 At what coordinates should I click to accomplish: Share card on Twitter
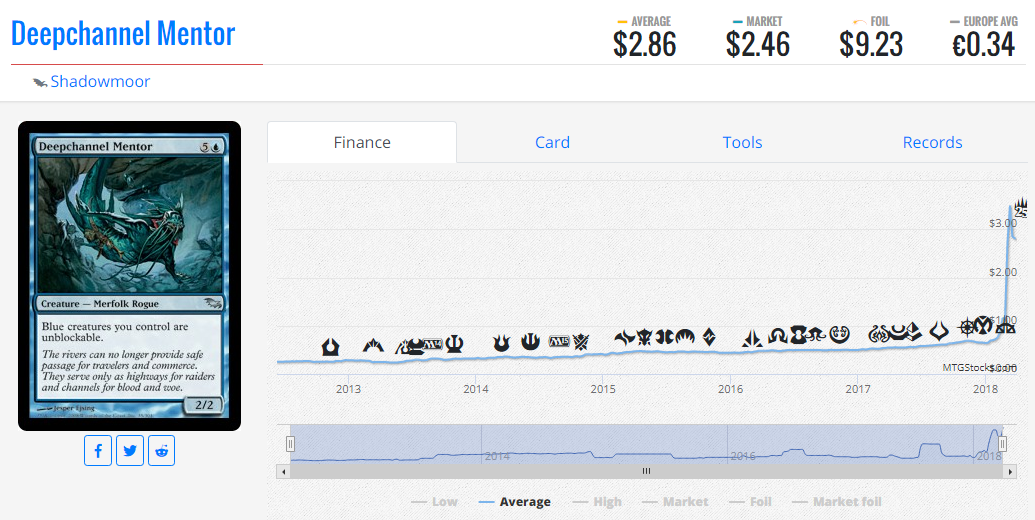point(130,451)
